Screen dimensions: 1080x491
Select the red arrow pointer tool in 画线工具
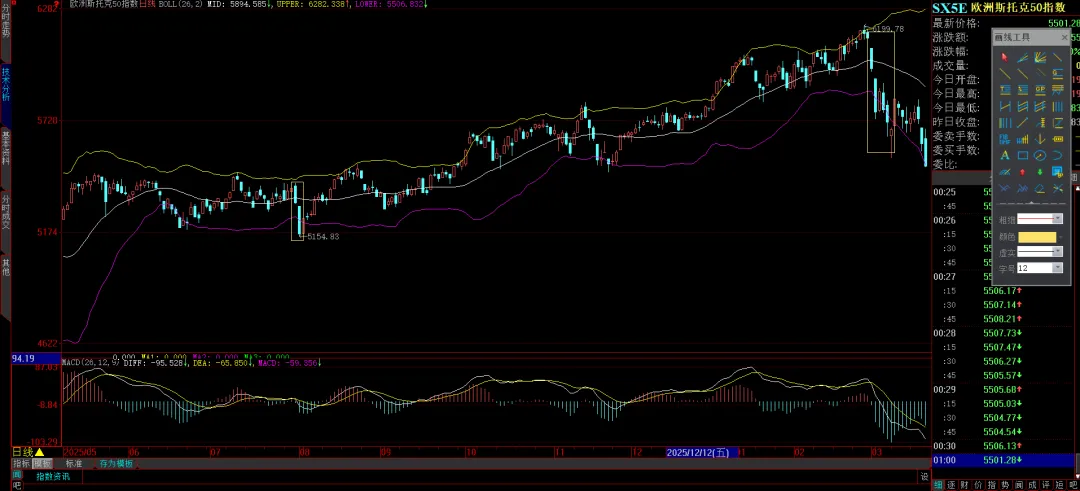(x=1004, y=57)
